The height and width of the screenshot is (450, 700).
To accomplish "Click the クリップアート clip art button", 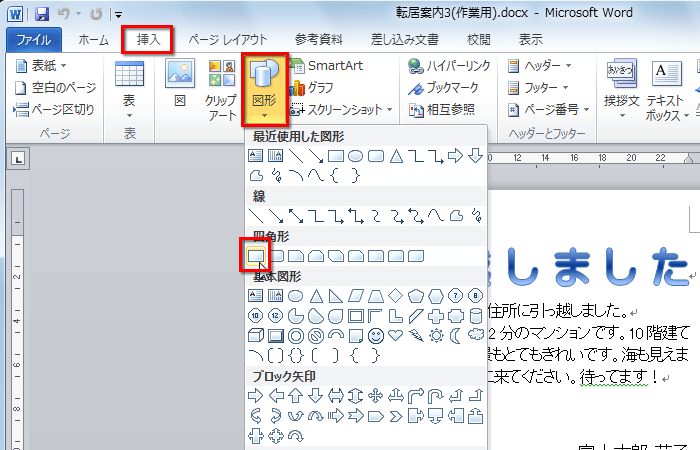I will click(222, 89).
